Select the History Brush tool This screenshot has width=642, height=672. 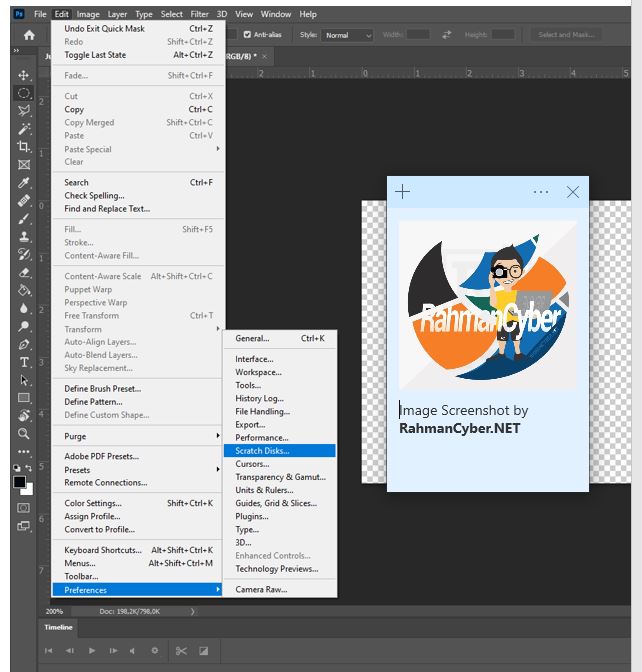pos(24,255)
